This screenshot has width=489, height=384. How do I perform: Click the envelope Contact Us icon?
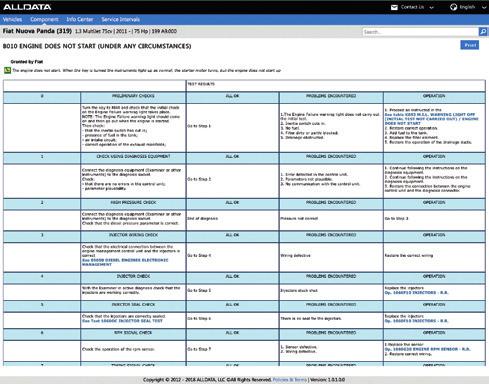click(394, 7)
